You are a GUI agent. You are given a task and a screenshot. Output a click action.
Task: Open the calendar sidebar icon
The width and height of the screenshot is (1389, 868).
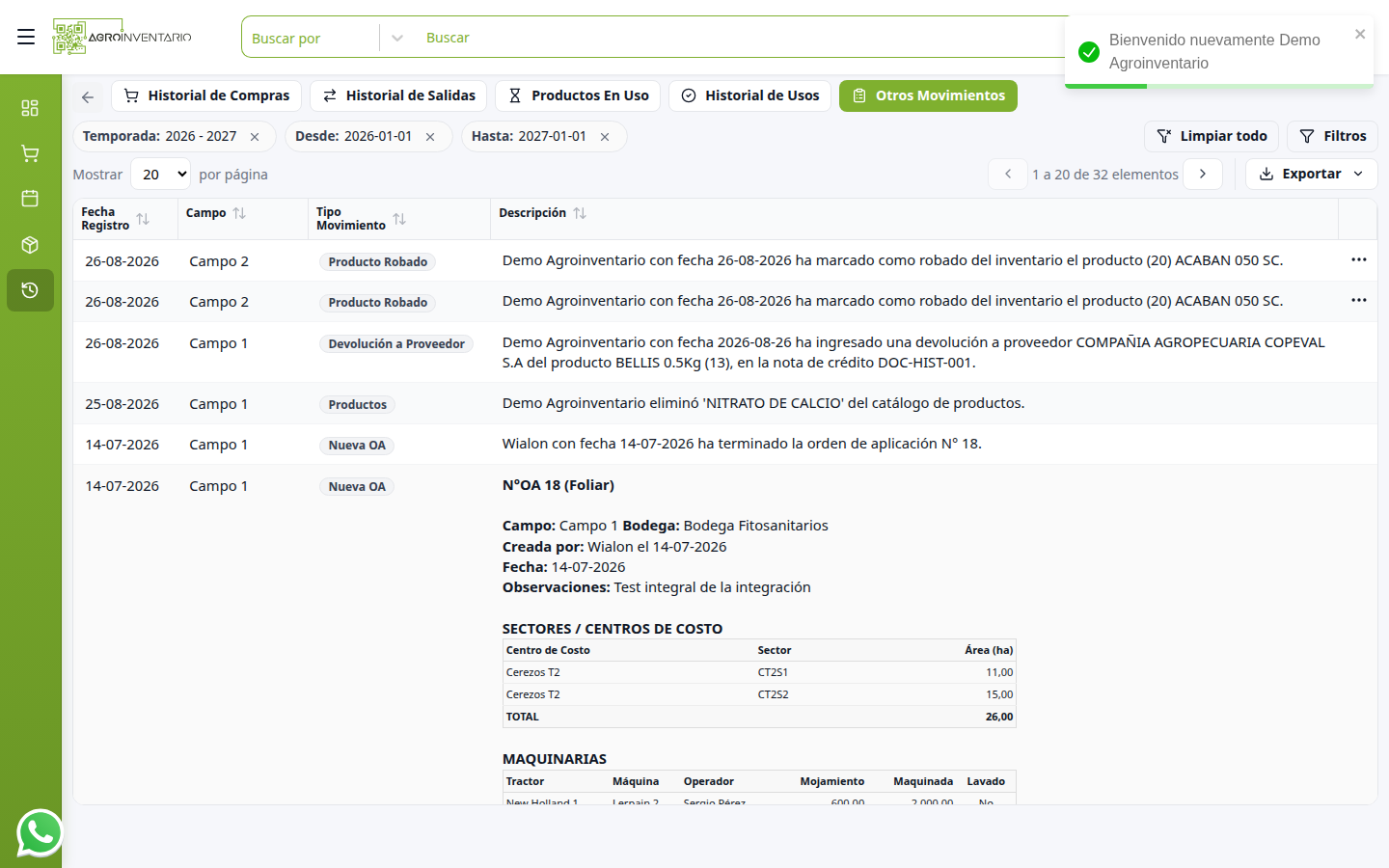(x=30, y=199)
